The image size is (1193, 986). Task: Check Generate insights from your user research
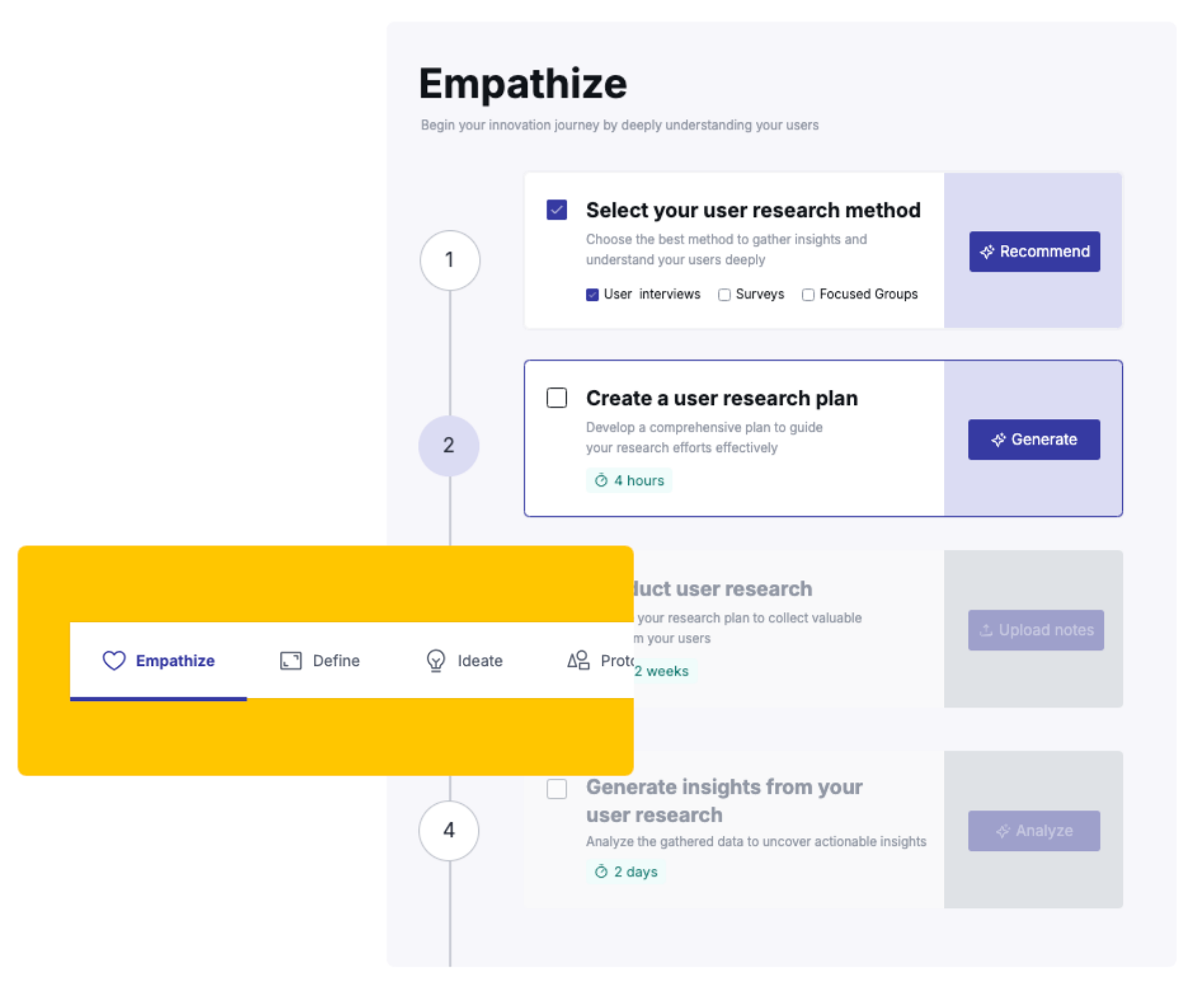[557, 789]
